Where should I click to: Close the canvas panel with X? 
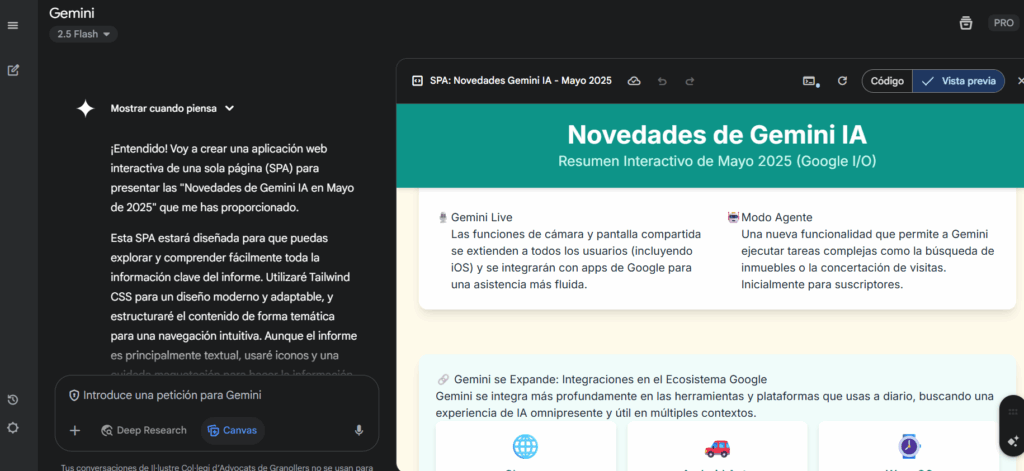pyautogui.click(x=1021, y=81)
